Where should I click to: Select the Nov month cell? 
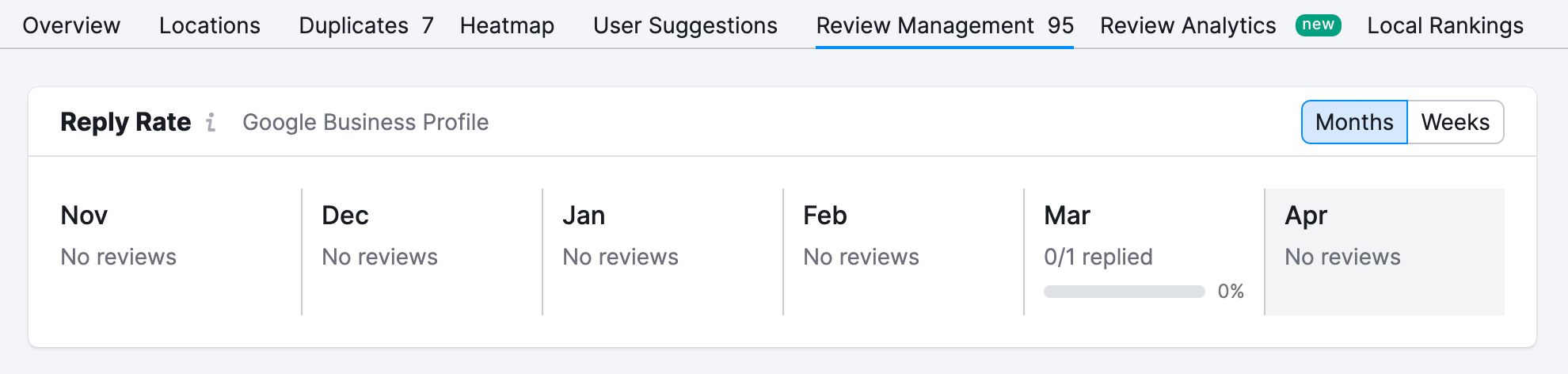point(165,252)
